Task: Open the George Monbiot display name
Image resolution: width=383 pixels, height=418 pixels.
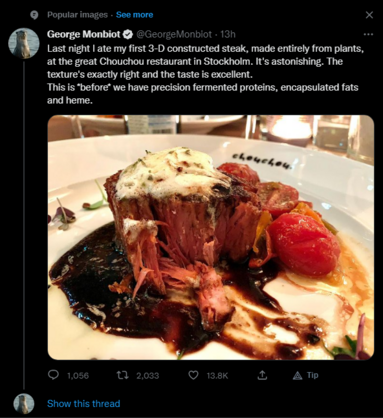Action: 84,34
